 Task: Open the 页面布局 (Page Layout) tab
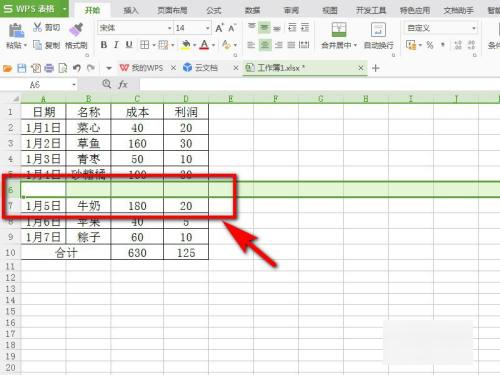tap(172, 10)
